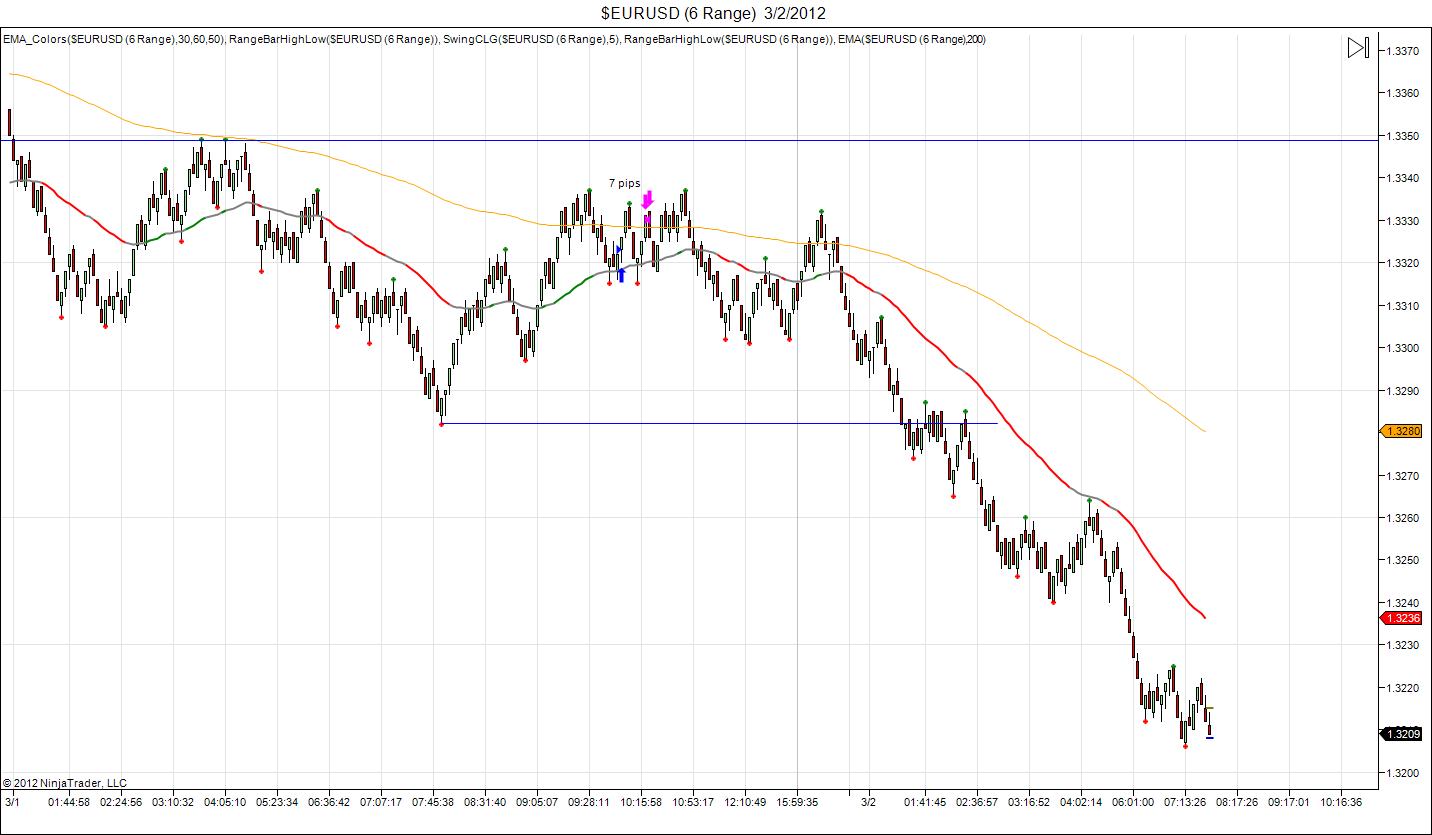This screenshot has width=1432, height=835.
Task: Click the black 1.3209 last price marker
Action: pos(1401,734)
